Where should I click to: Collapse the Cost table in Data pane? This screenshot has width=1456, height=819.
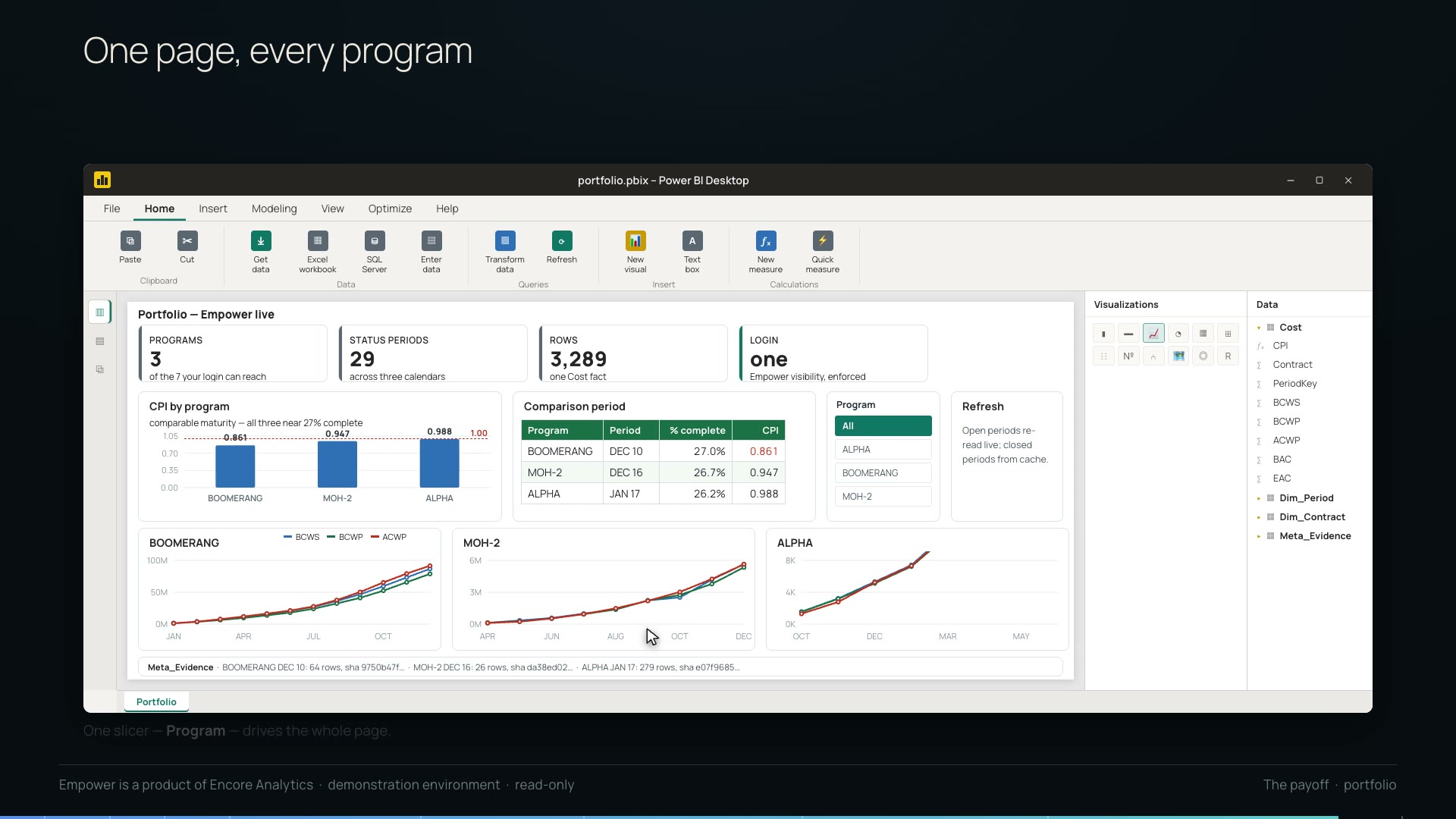(x=1259, y=328)
